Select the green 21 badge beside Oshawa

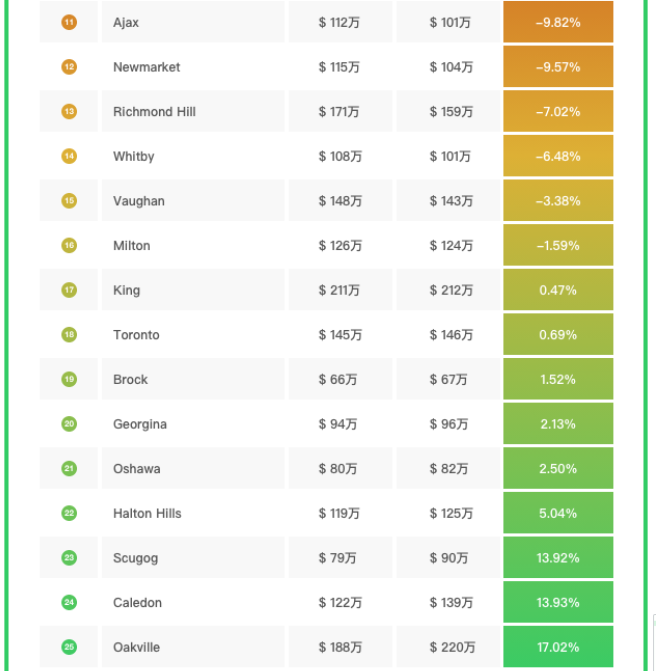tap(69, 469)
